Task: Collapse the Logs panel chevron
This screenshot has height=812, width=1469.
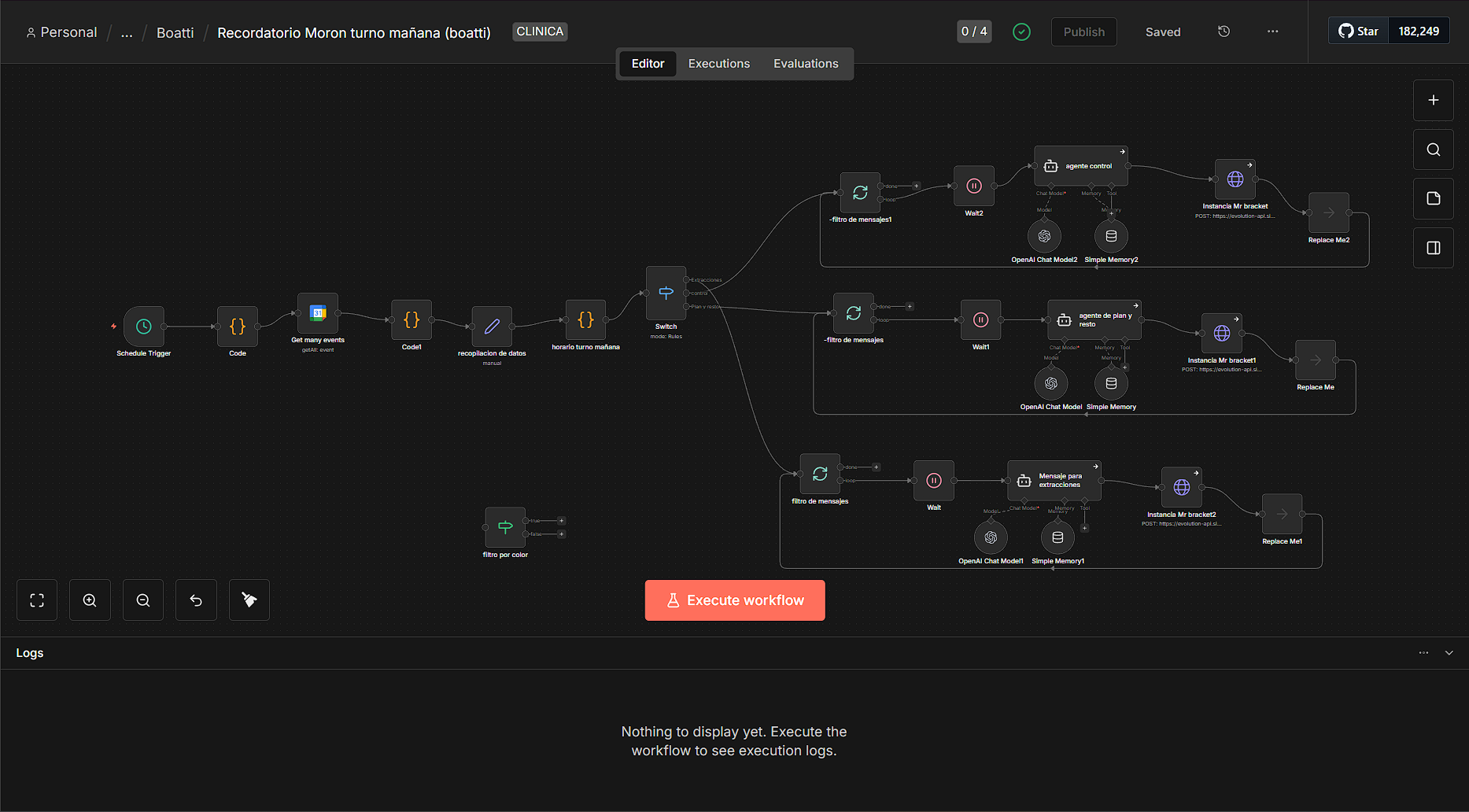Action: pos(1449,653)
